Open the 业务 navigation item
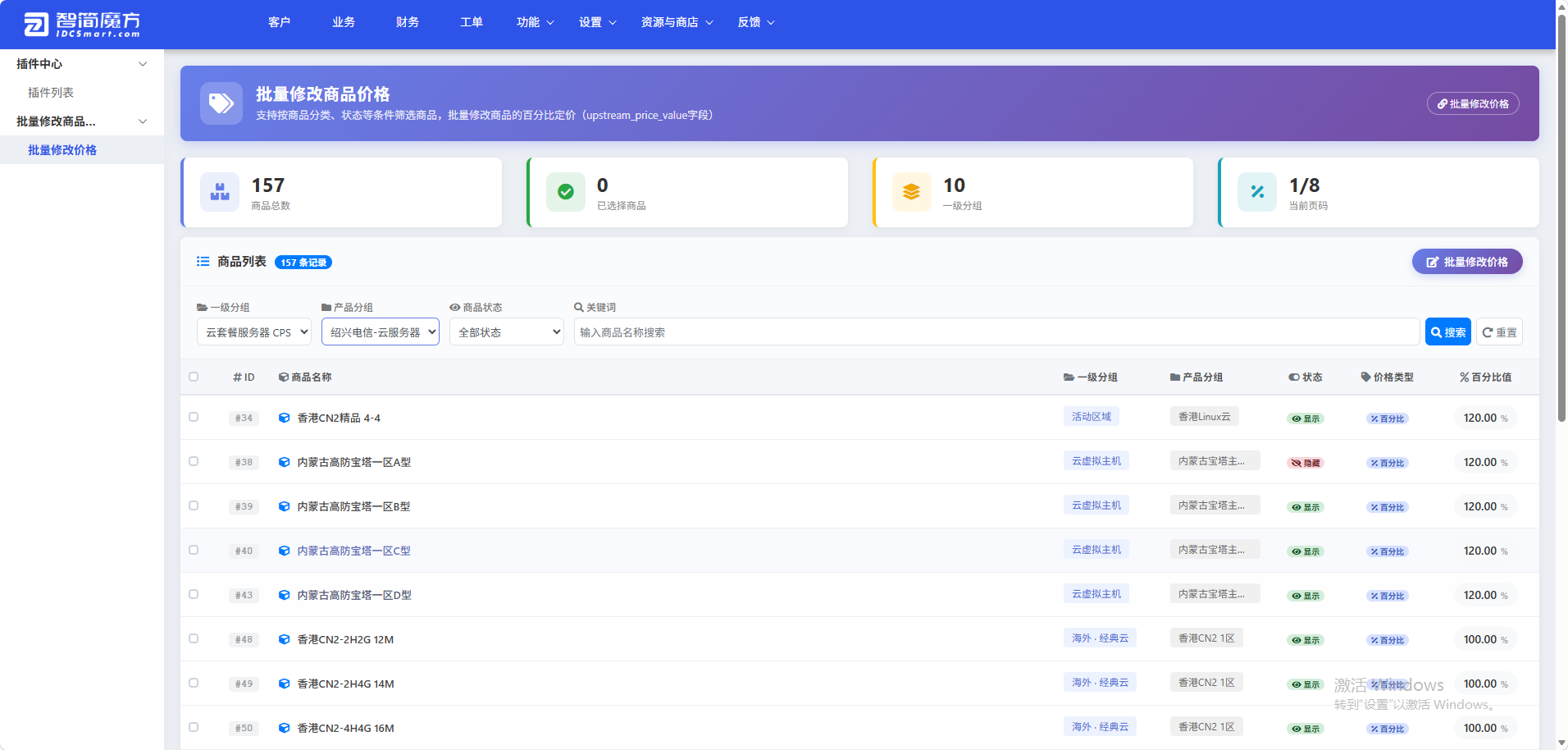 tap(344, 22)
